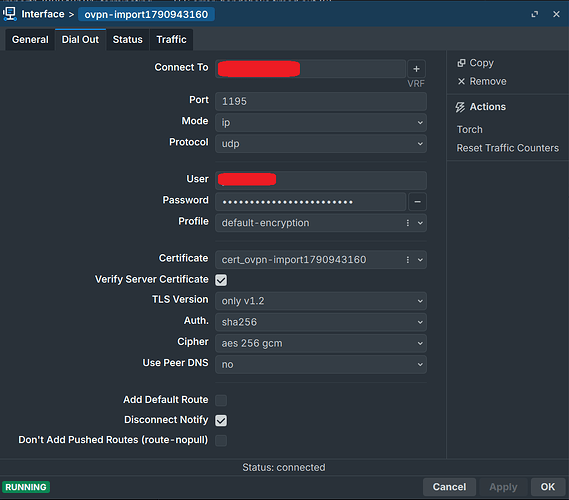Image resolution: width=569 pixels, height=500 pixels.
Task: Open the Certificate three-dot options menu
Action: tap(408, 260)
